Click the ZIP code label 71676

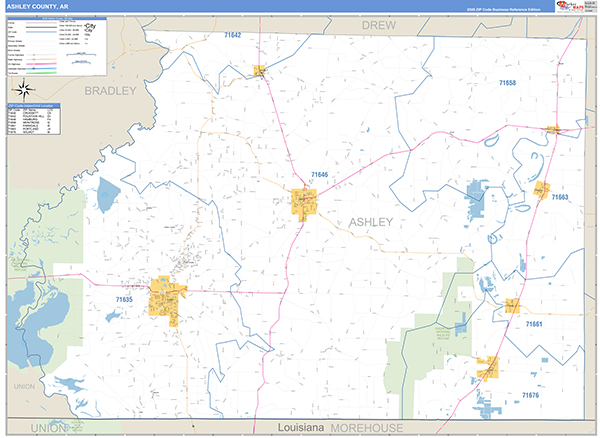(530, 395)
